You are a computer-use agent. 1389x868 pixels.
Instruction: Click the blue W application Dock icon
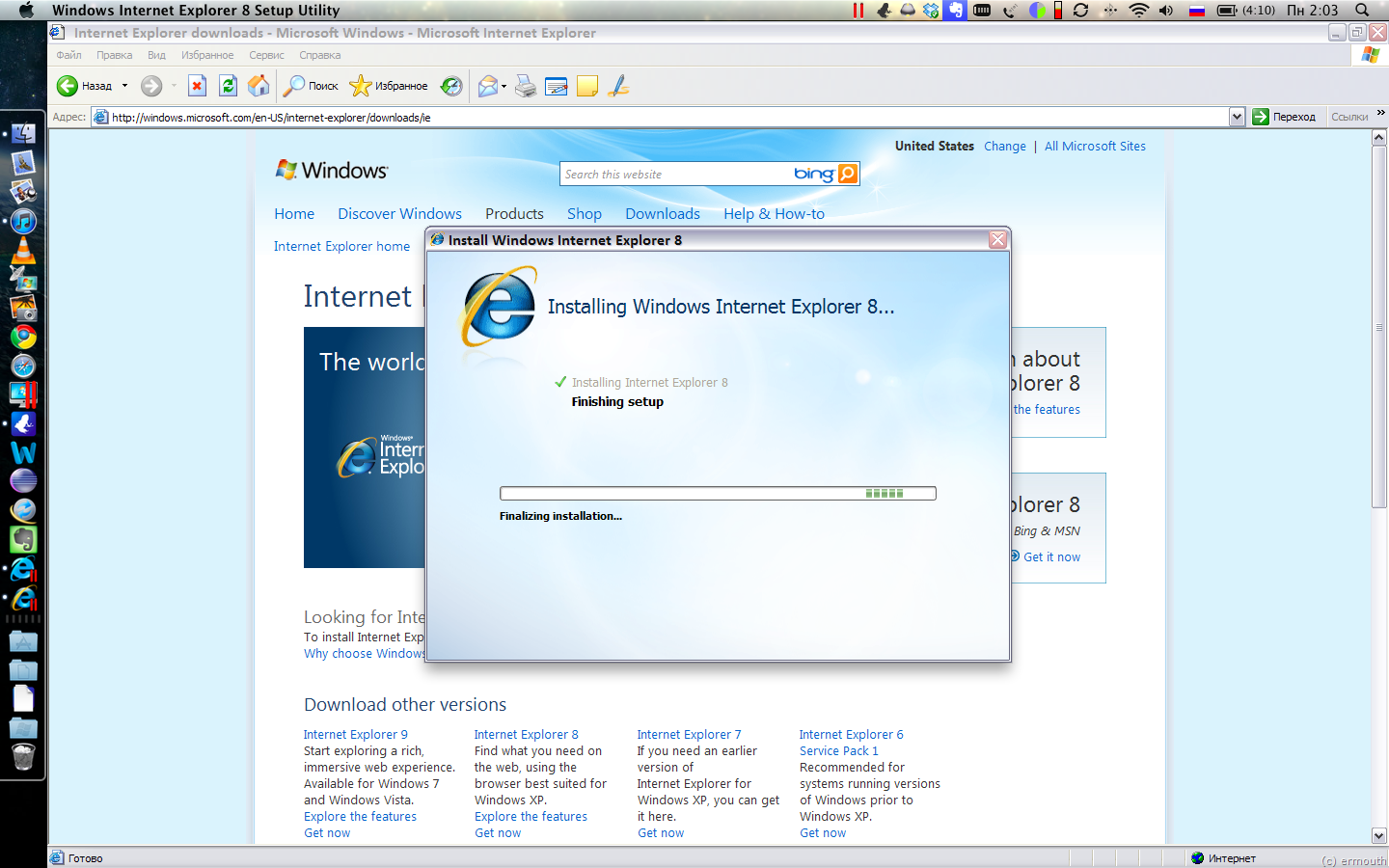pyautogui.click(x=23, y=451)
